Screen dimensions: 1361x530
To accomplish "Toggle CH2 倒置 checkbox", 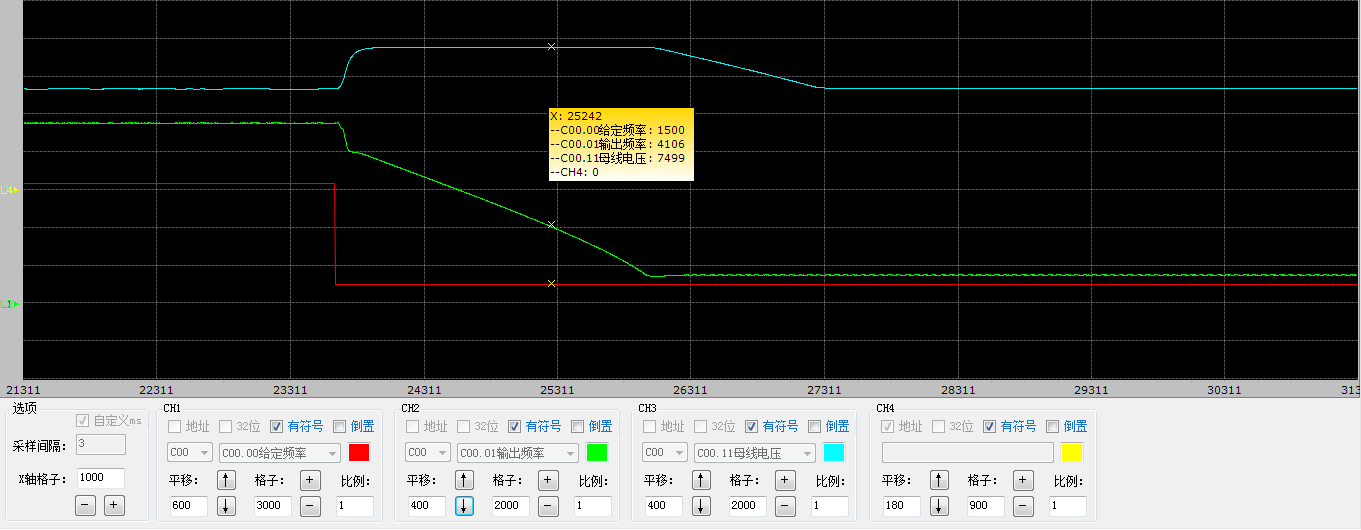I will (x=577, y=426).
